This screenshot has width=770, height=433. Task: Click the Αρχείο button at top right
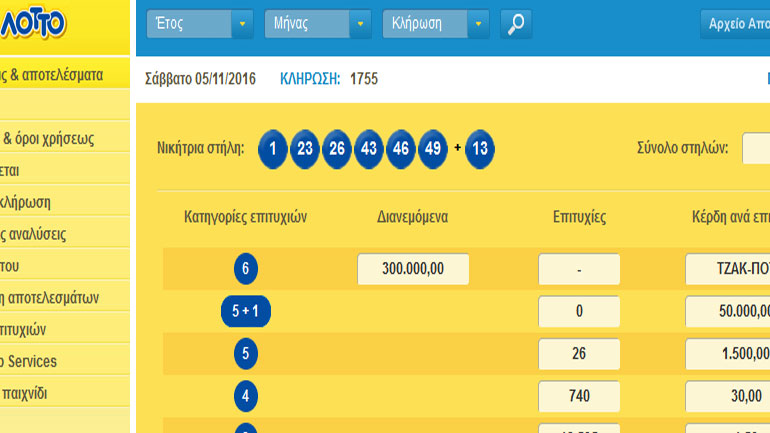tap(735, 24)
